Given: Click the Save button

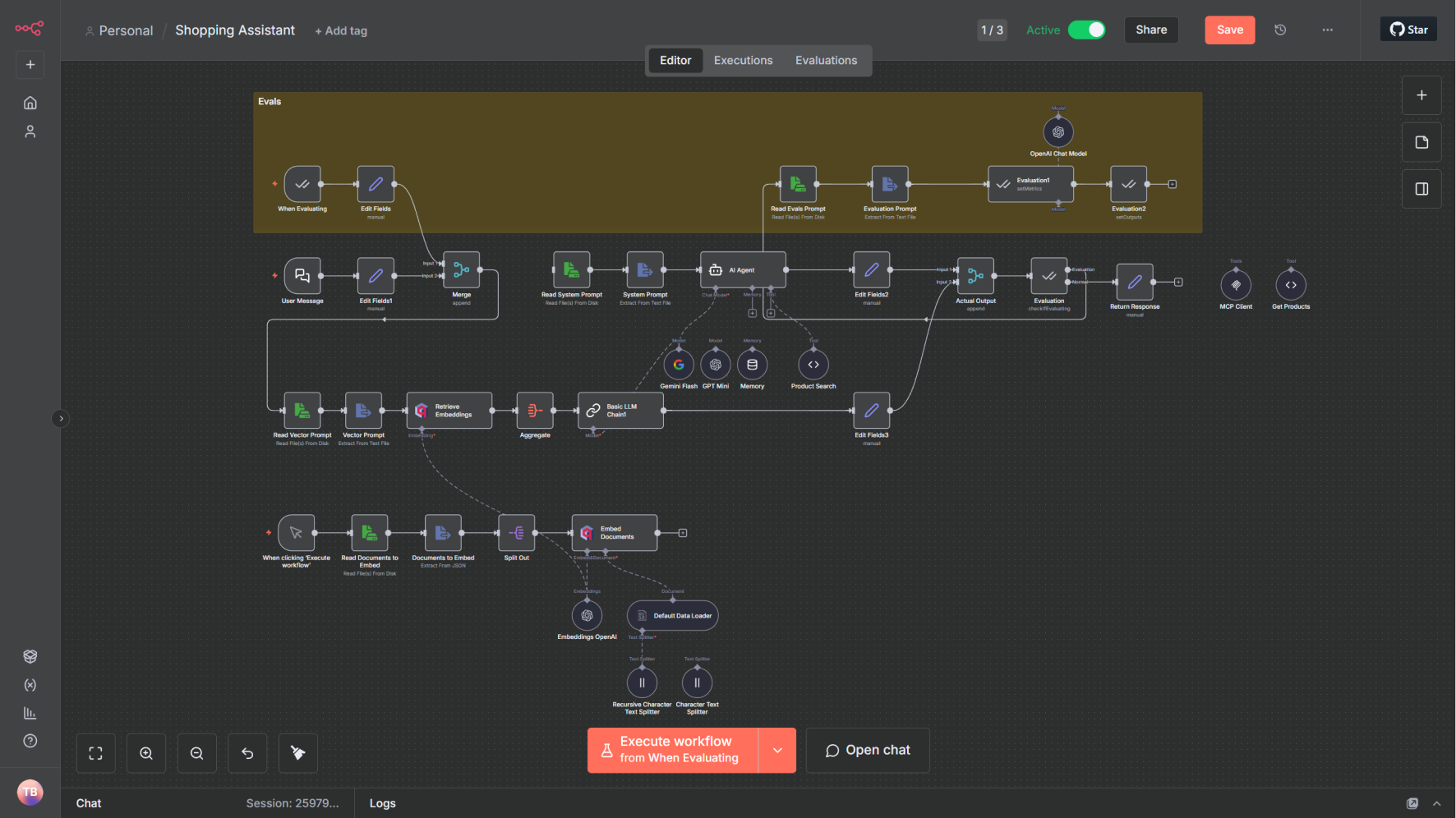Looking at the screenshot, I should pyautogui.click(x=1229, y=30).
